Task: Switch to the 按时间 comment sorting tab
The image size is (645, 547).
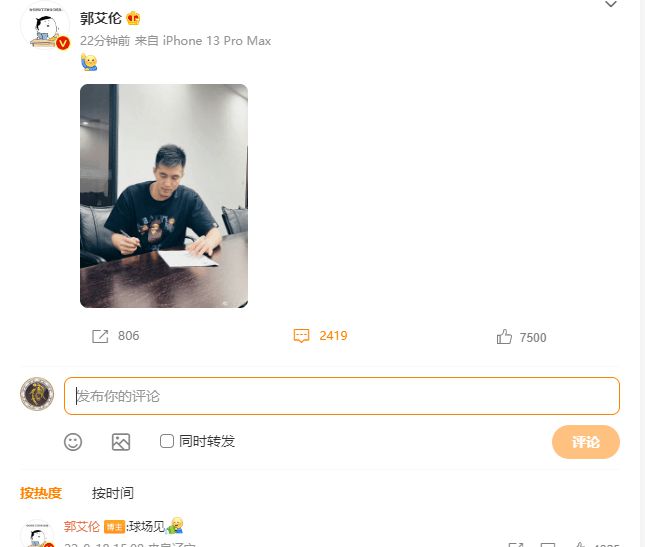Action: pyautogui.click(x=113, y=493)
